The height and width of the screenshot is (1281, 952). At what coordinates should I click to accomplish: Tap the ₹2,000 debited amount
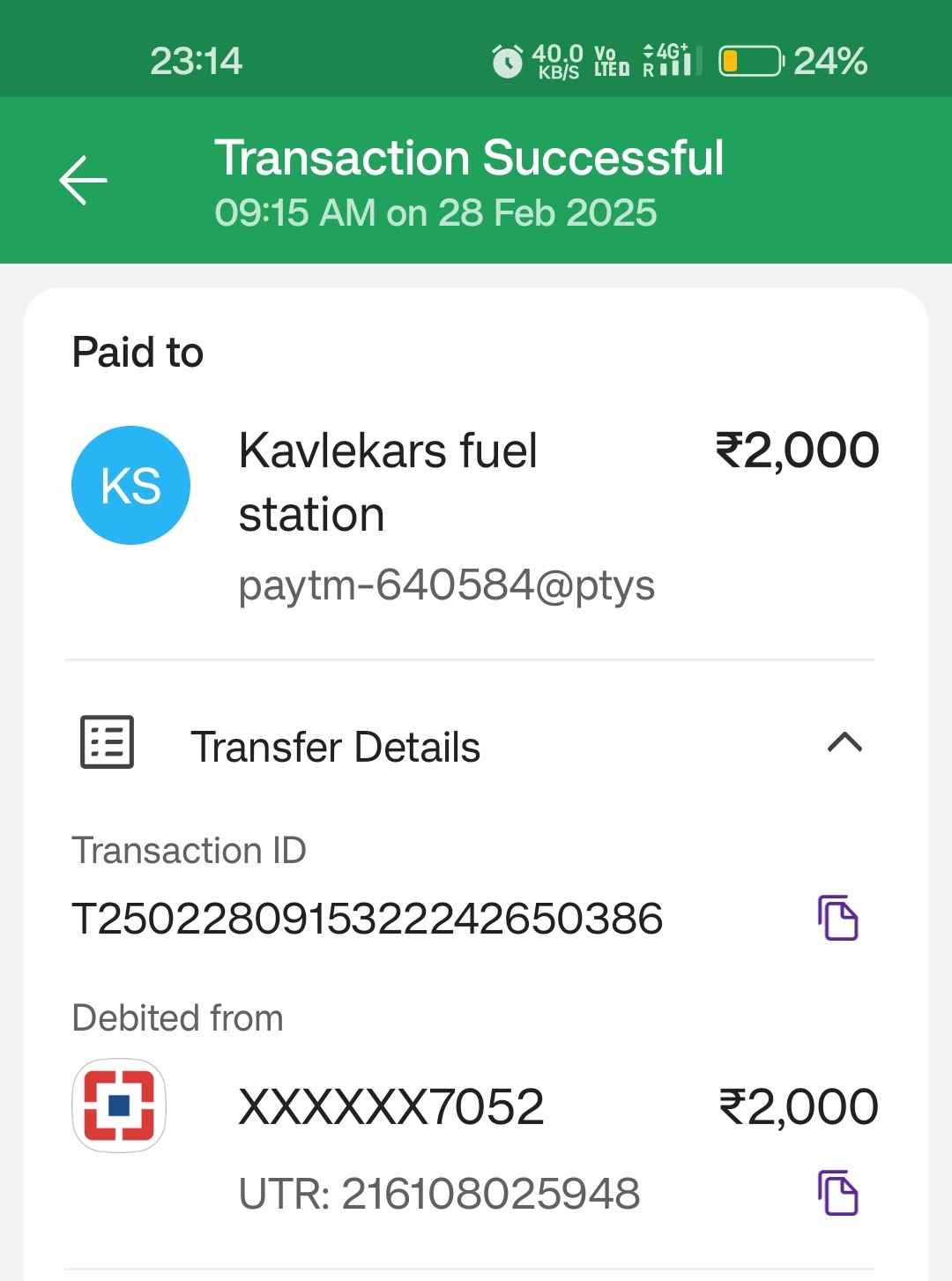point(799,1106)
